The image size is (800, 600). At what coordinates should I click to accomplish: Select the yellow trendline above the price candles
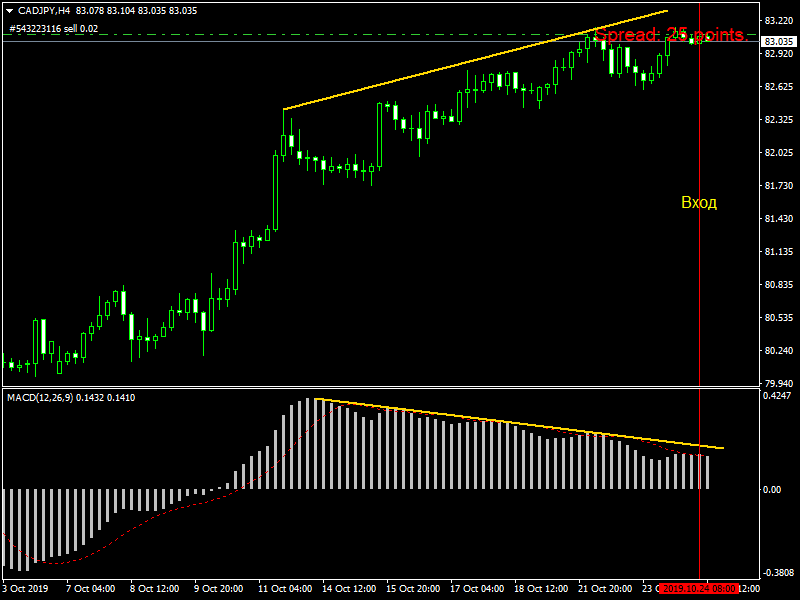click(x=476, y=60)
